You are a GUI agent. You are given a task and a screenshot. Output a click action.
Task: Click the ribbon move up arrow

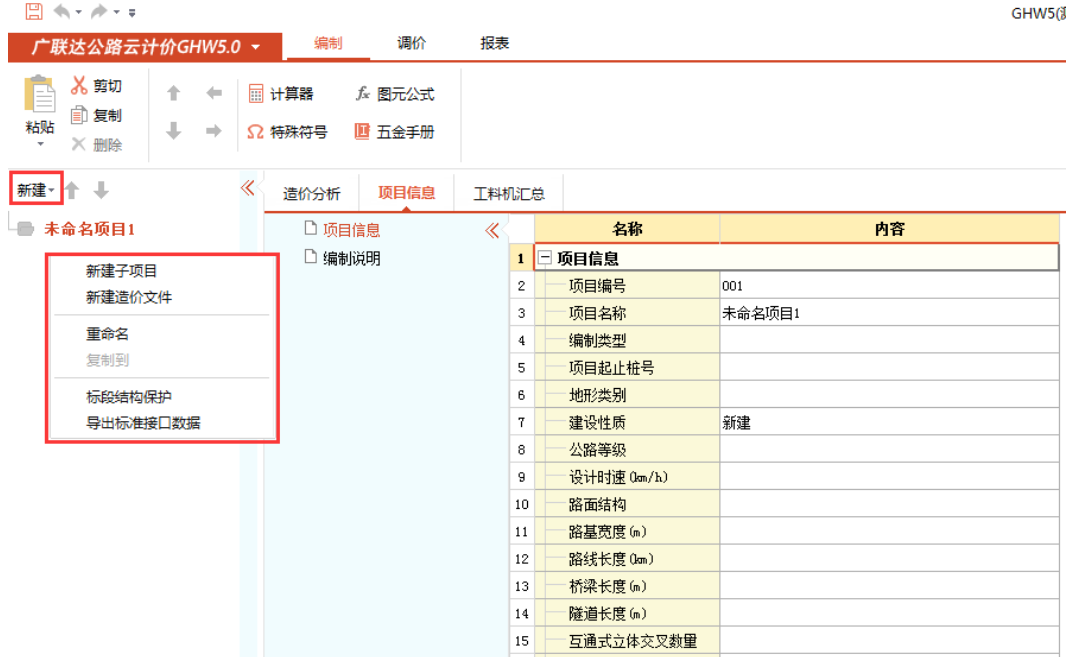click(x=173, y=93)
